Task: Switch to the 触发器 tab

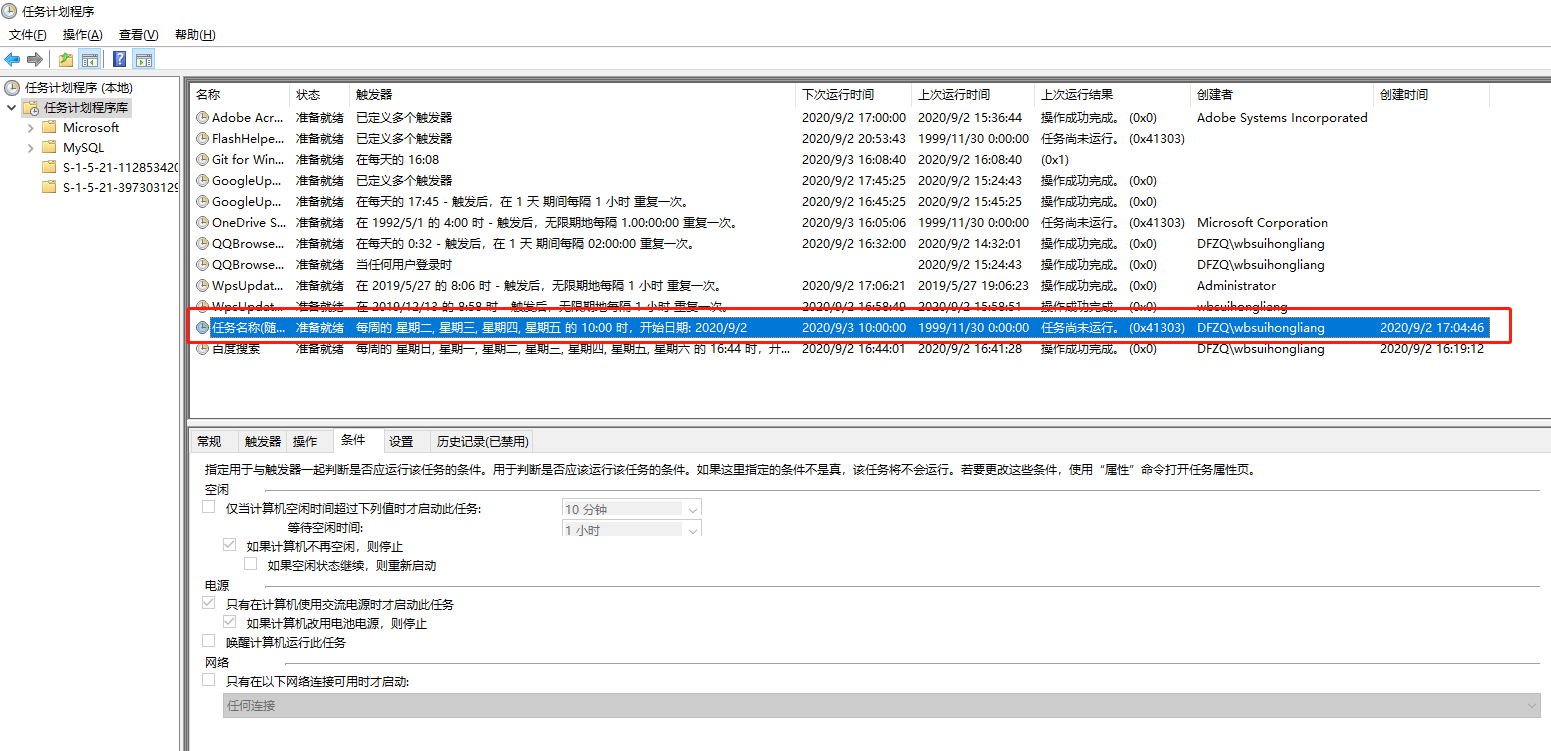Action: (261, 440)
